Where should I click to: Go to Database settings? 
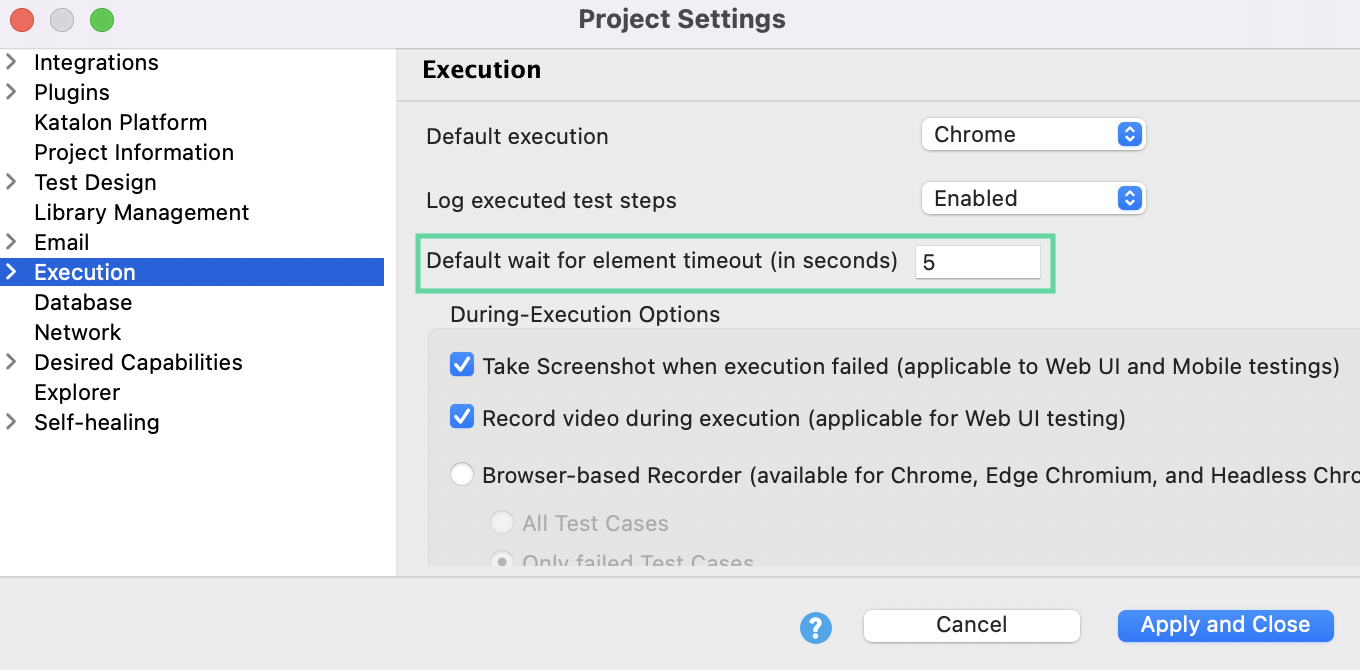(x=83, y=302)
